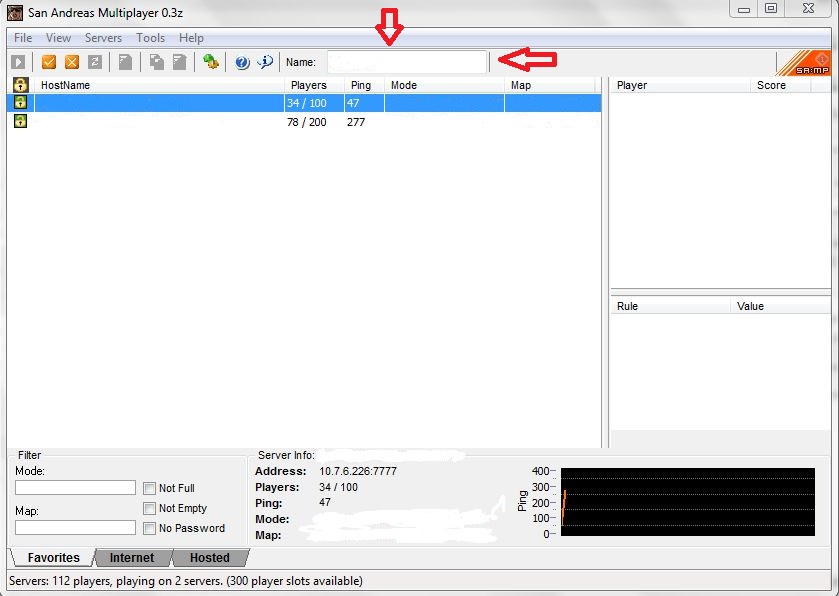This screenshot has height=596, width=839.
Task: Open the View menu
Action: tap(58, 38)
